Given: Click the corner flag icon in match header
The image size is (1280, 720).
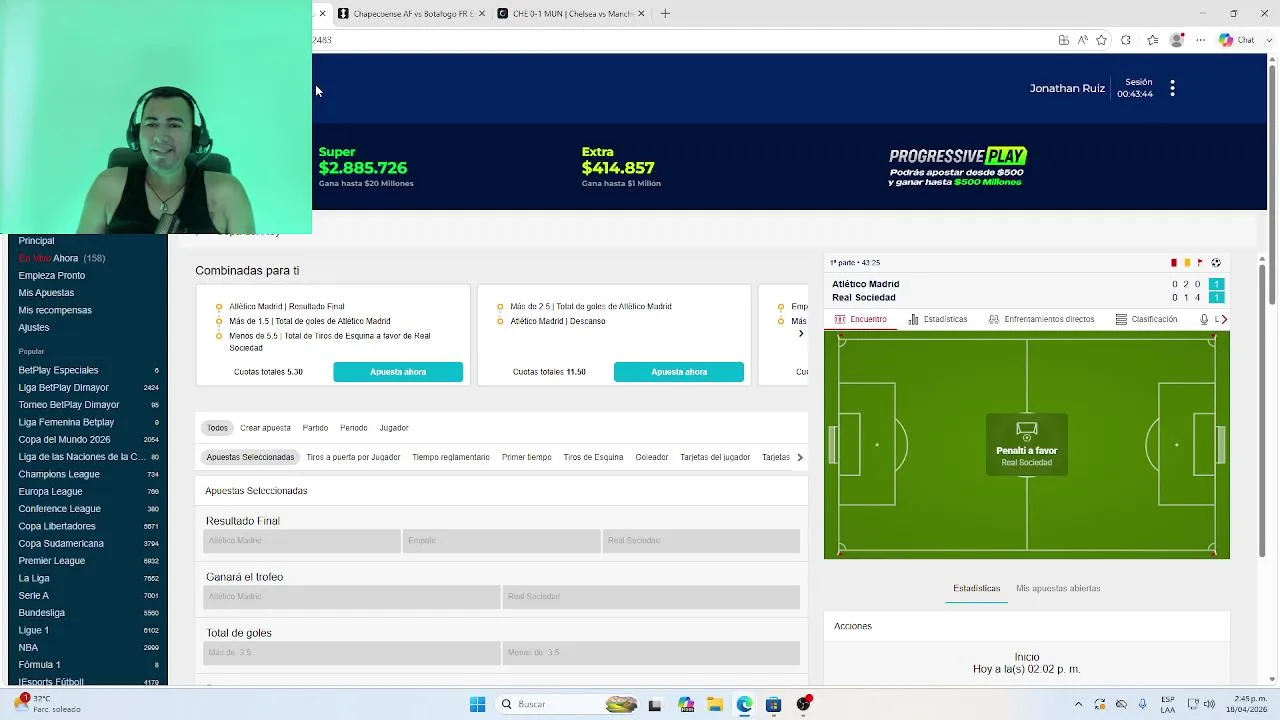Looking at the screenshot, I should pyautogui.click(x=1200, y=263).
